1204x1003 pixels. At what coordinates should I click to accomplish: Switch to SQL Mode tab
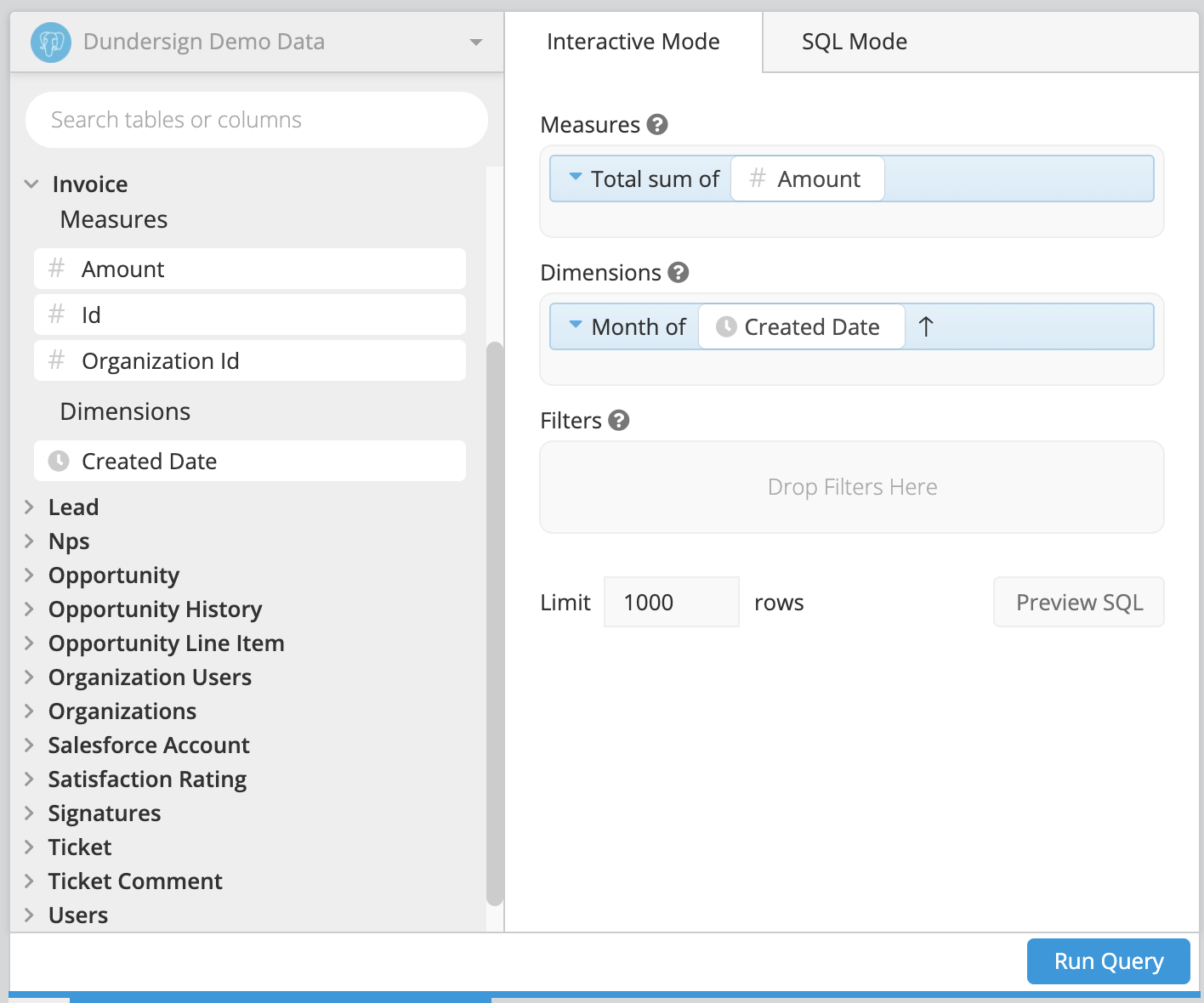[x=855, y=42]
